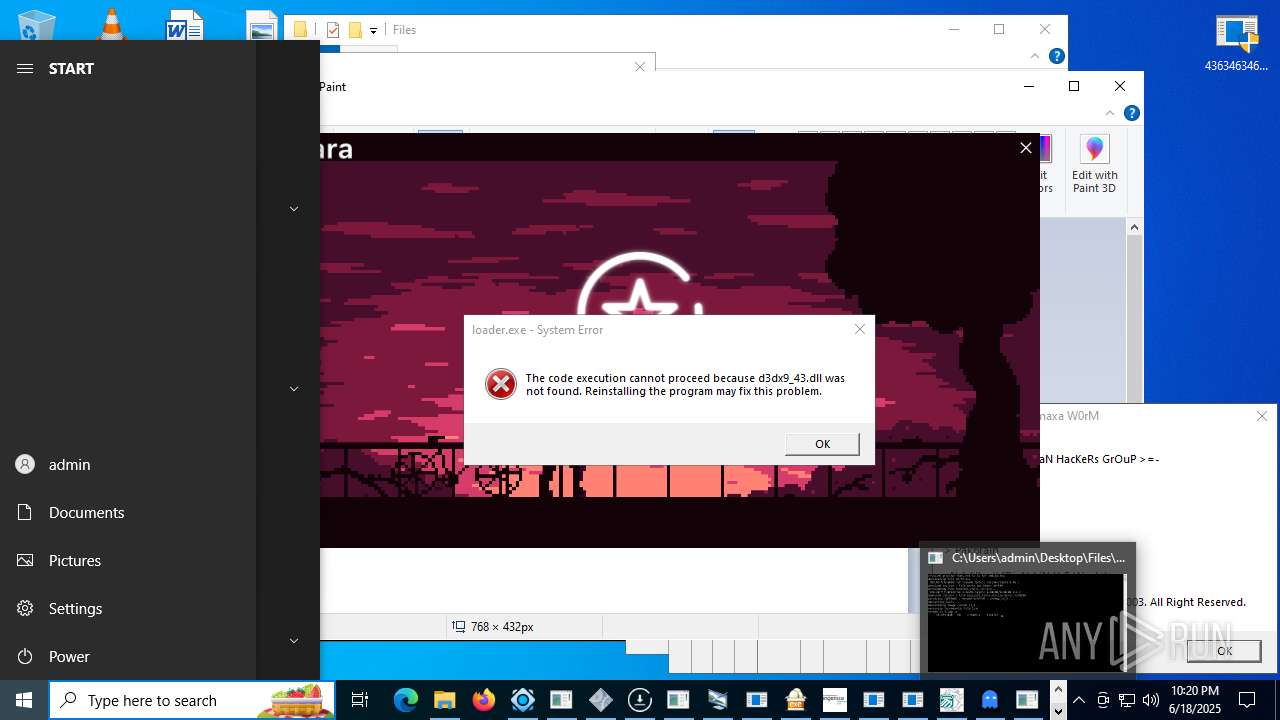Open the Action Center notifications icon
This screenshot has height=720, width=1280.
click(x=1247, y=700)
